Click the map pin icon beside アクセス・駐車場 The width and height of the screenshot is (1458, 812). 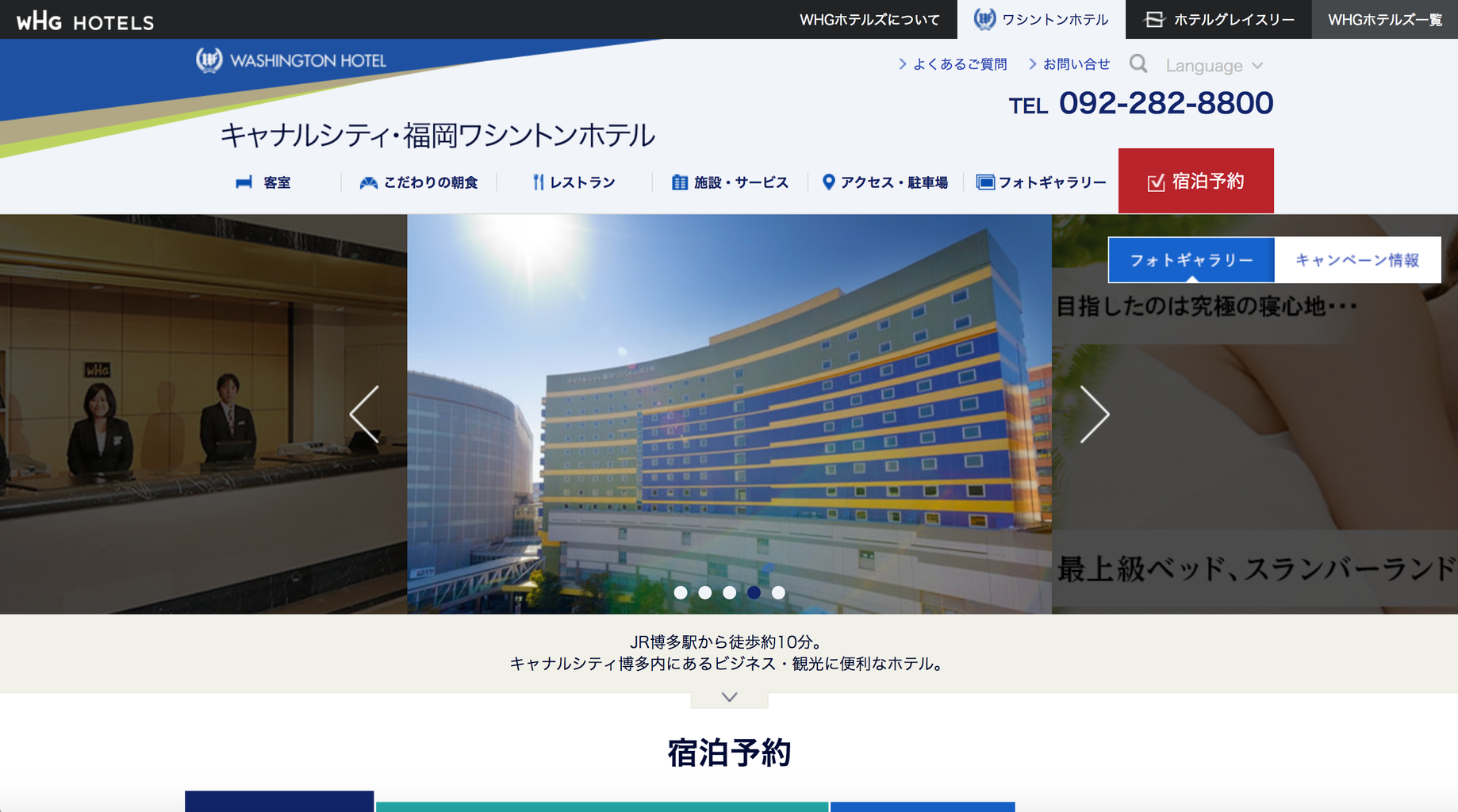pyautogui.click(x=828, y=182)
